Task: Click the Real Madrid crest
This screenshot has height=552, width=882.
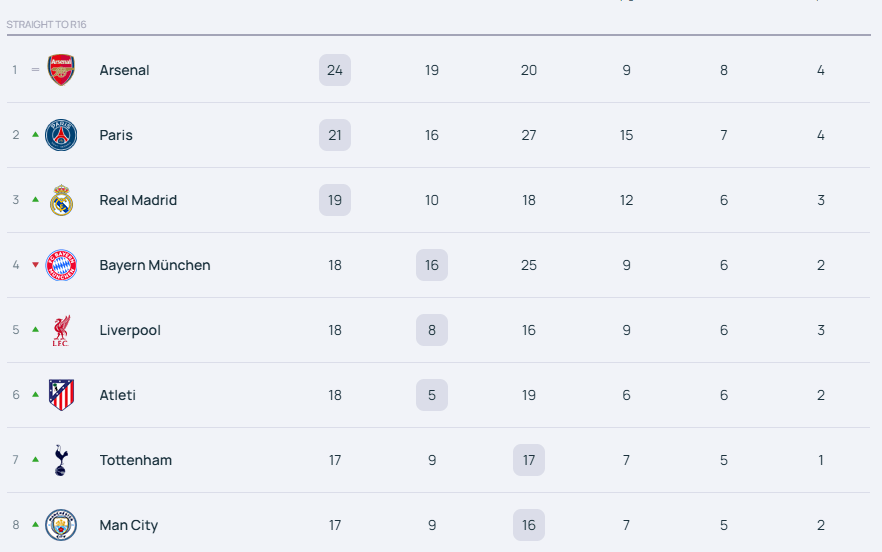Action: pos(61,200)
